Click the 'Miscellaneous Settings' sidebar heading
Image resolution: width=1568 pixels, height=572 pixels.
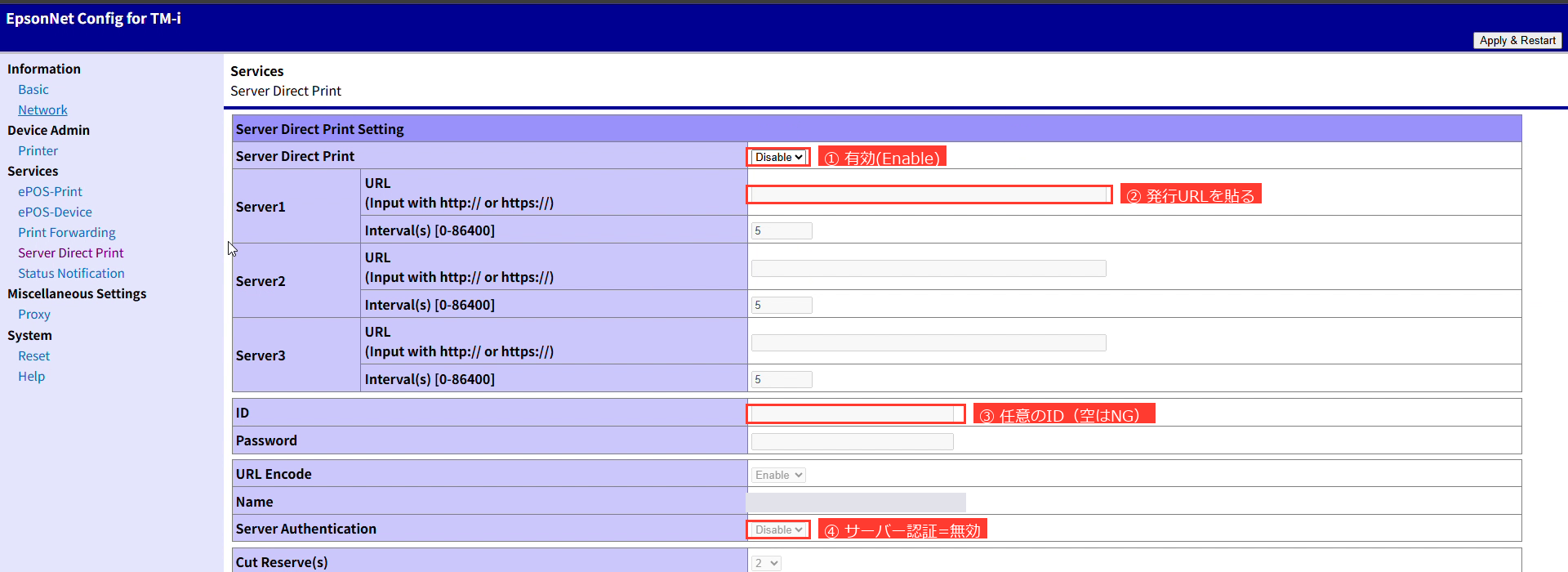click(x=77, y=293)
